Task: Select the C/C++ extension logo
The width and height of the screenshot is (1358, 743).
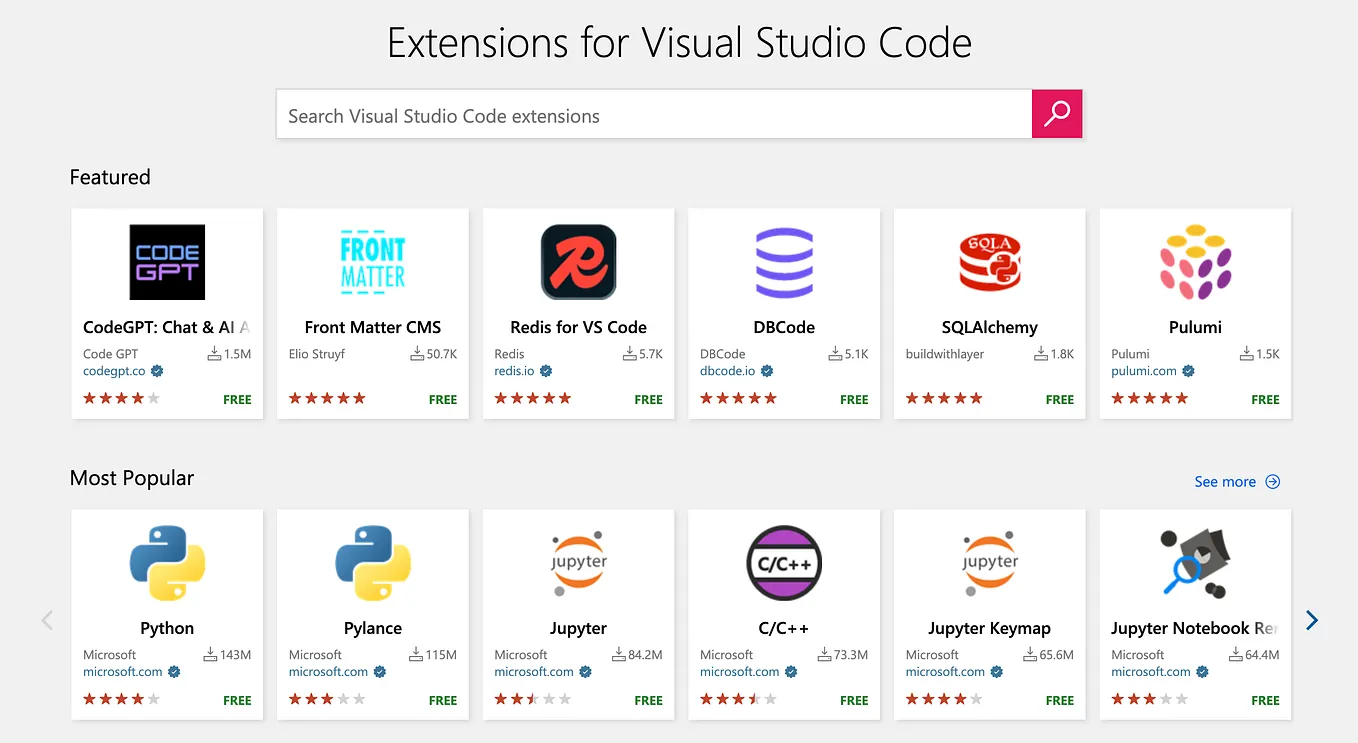Action: [x=784, y=563]
